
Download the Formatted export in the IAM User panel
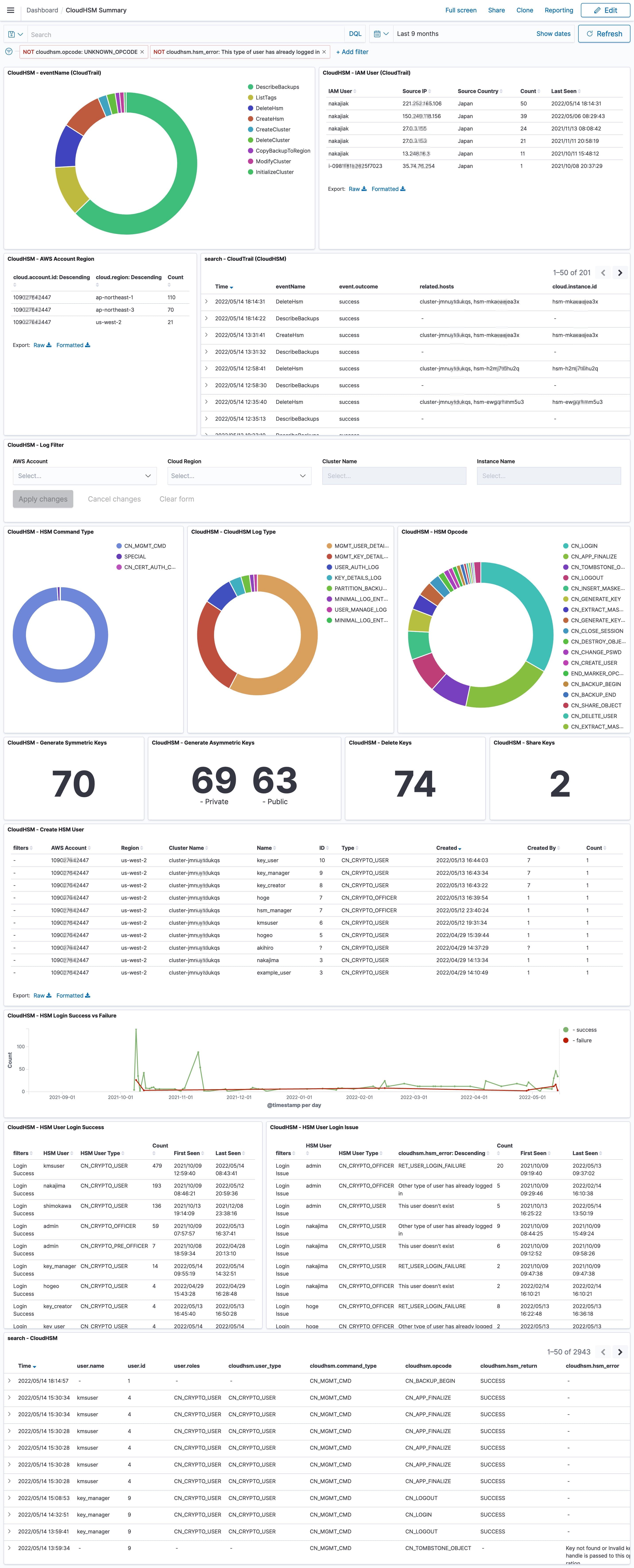pyautogui.click(x=388, y=189)
